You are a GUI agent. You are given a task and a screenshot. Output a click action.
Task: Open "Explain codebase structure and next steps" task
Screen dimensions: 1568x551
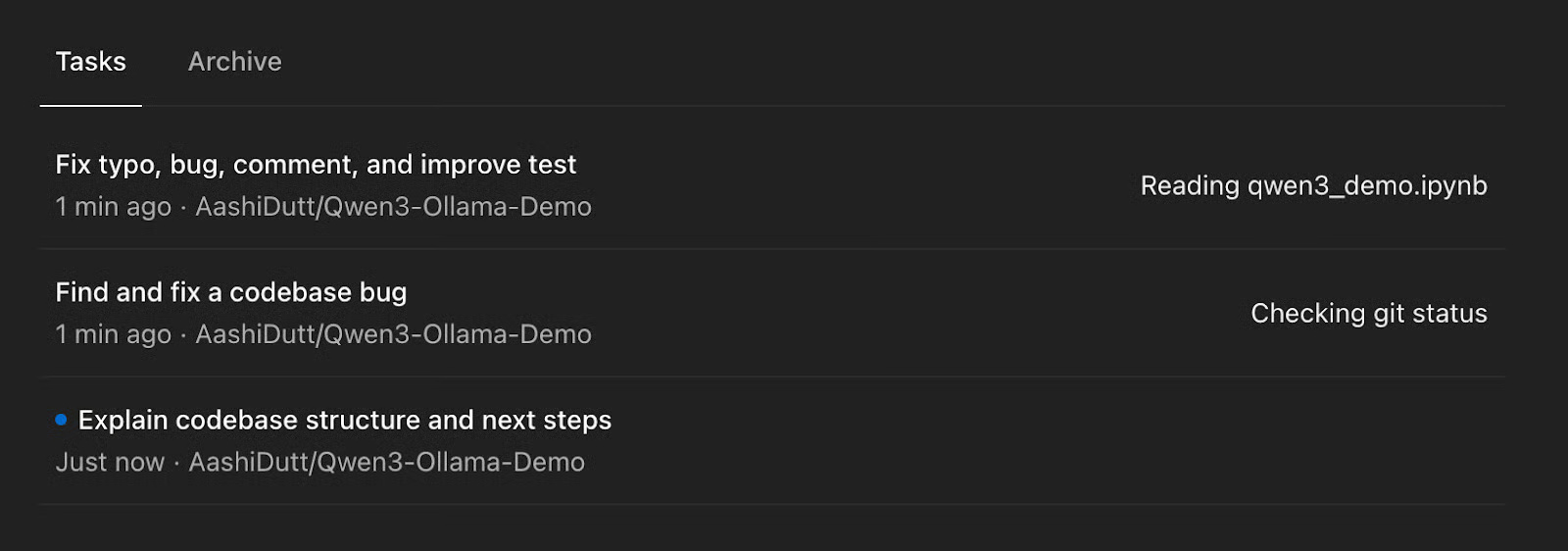pos(344,420)
